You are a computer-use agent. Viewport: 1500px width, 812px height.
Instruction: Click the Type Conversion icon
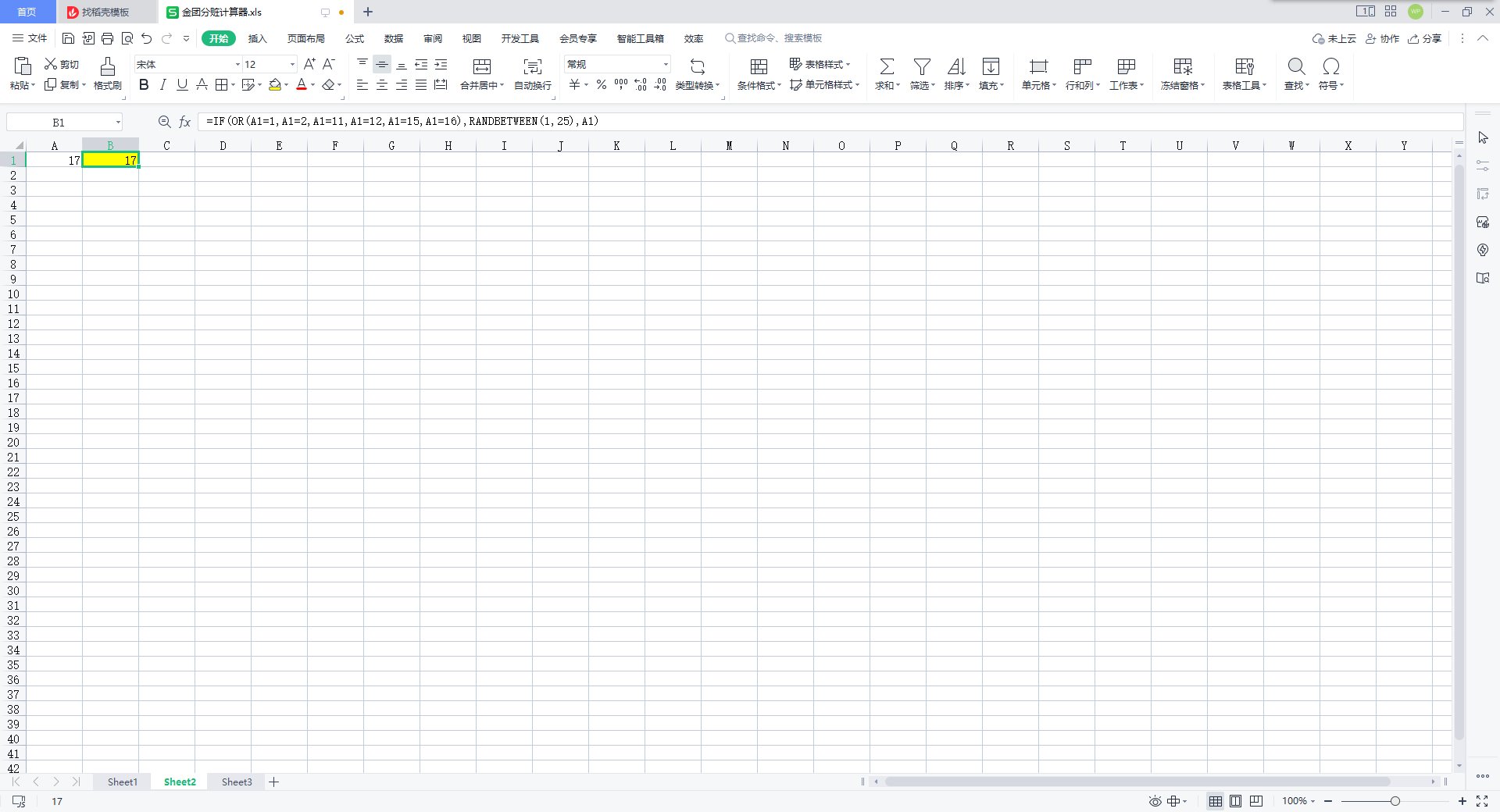click(x=698, y=66)
